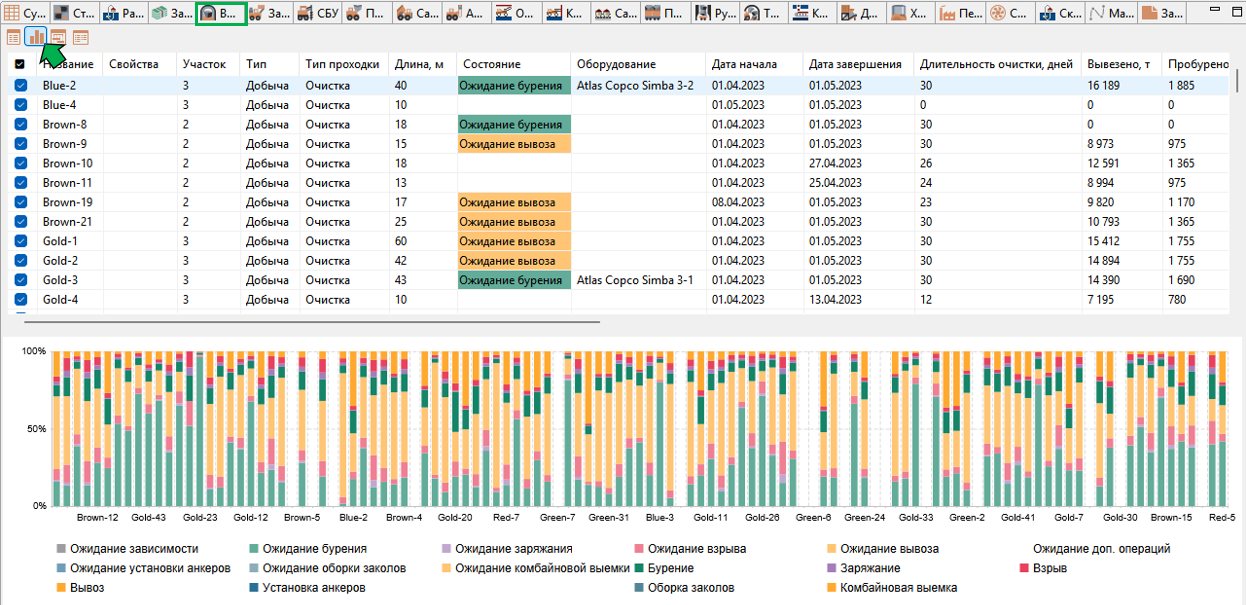The width and height of the screenshot is (1246, 605).
Task: Click the horizontal scrollbar under the table
Action: 311,322
